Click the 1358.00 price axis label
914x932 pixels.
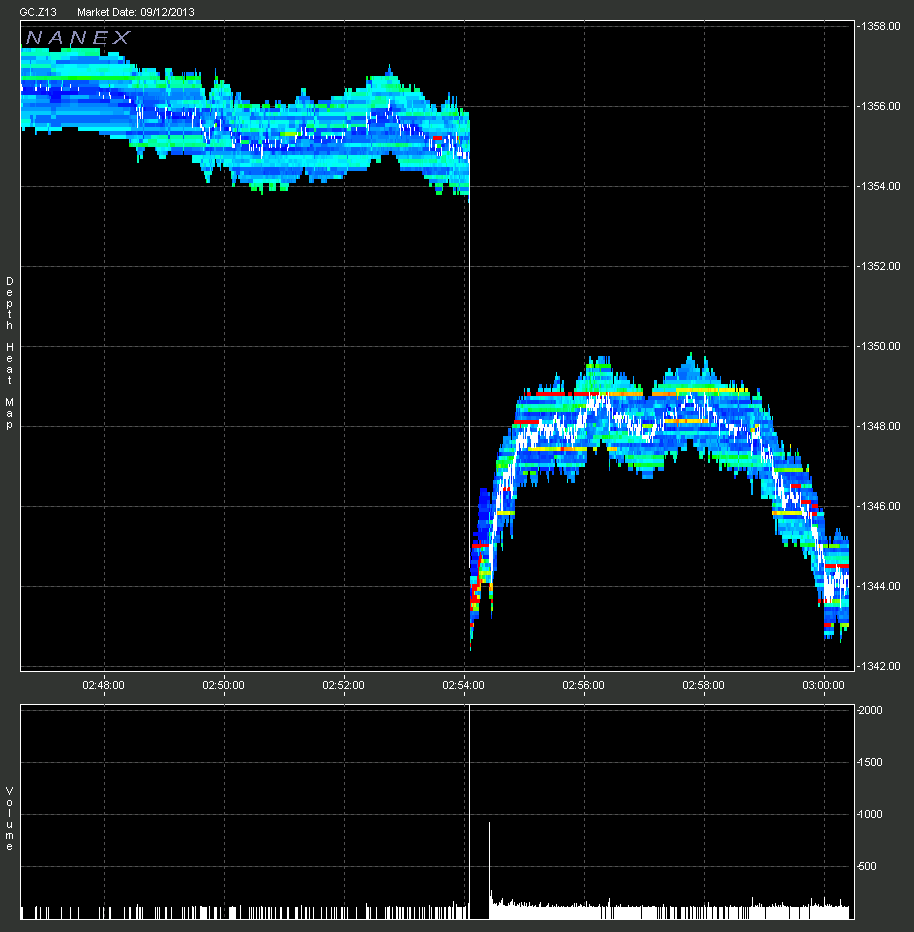click(x=880, y=26)
